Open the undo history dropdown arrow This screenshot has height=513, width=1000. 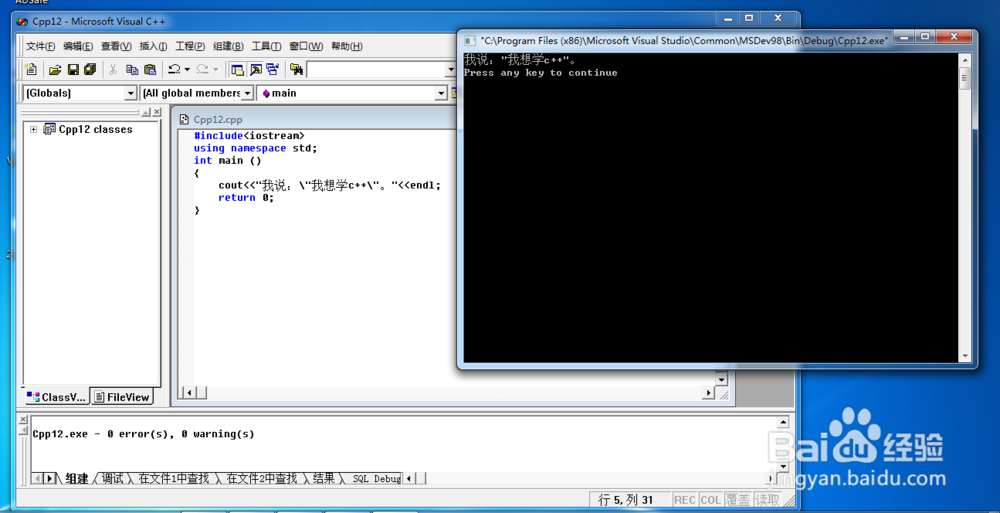[187, 69]
